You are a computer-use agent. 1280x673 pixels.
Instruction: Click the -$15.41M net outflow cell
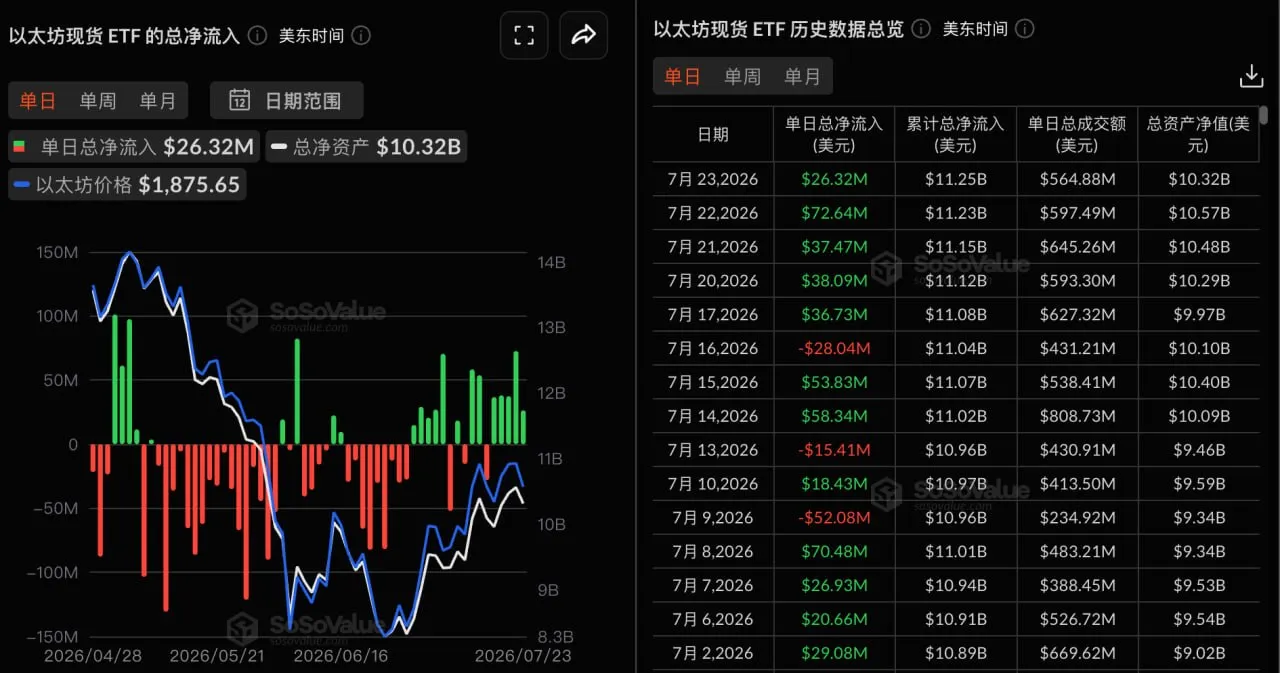click(x=834, y=450)
